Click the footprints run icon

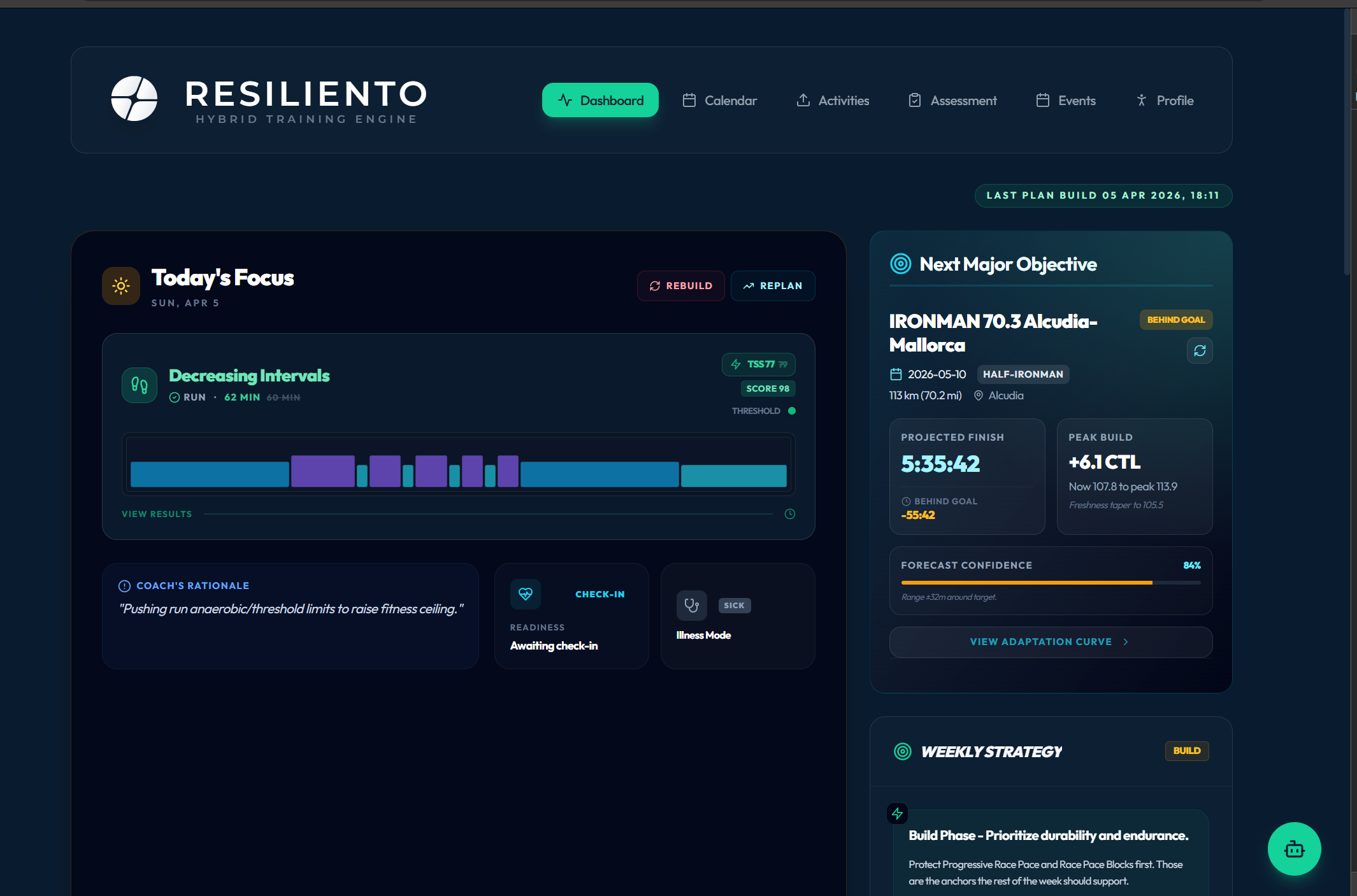point(140,385)
